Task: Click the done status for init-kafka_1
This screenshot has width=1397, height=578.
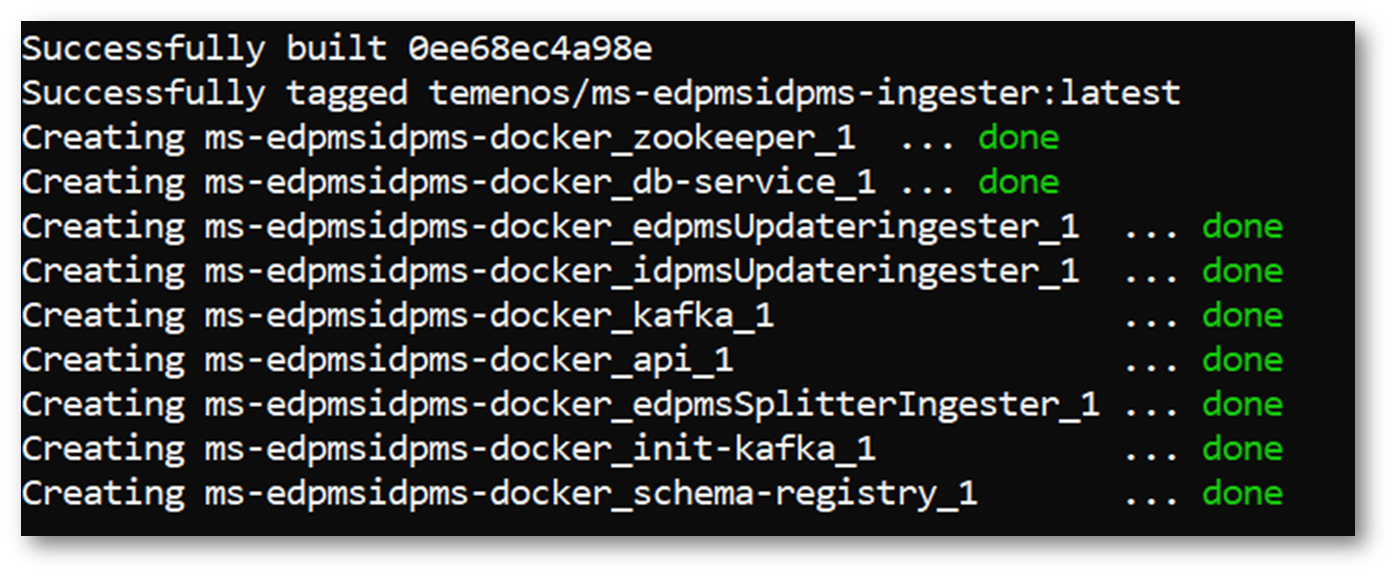Action: point(1242,449)
